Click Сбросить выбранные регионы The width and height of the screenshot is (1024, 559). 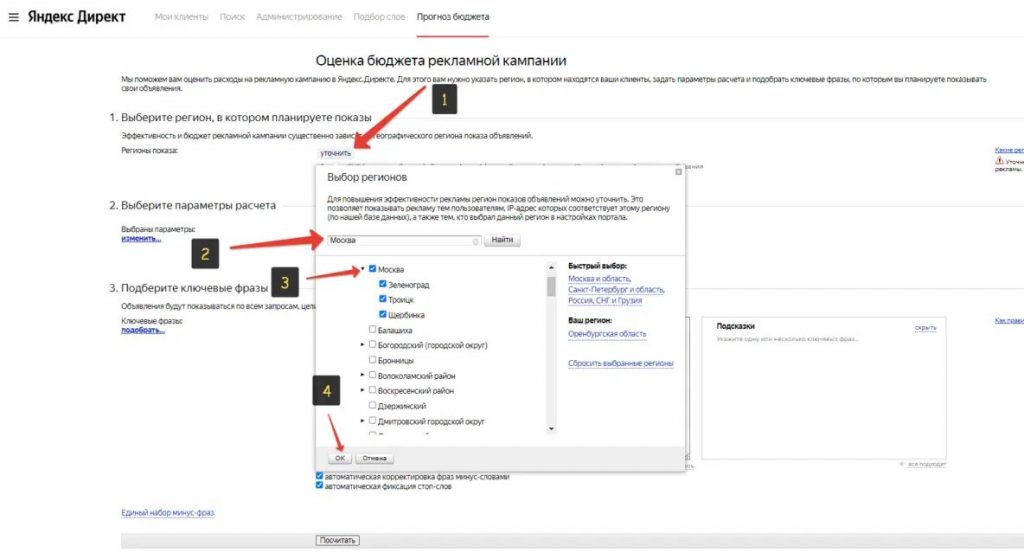(620, 363)
